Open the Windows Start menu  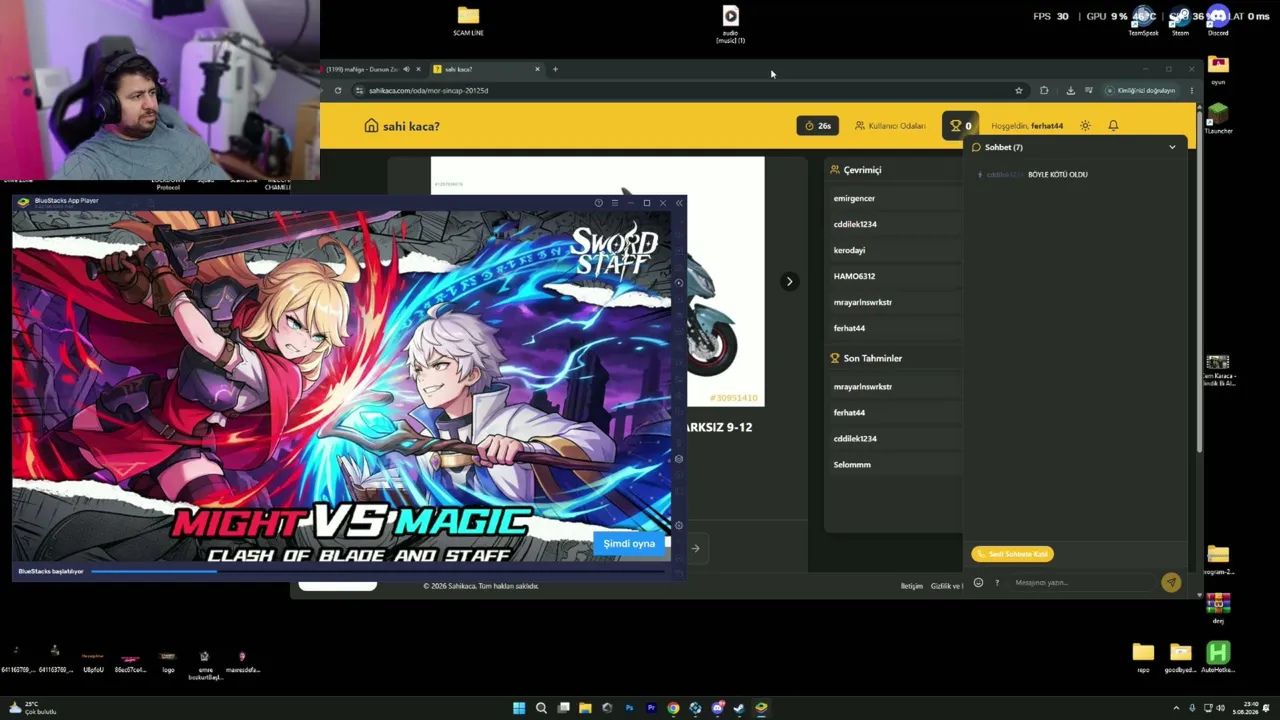(x=519, y=708)
